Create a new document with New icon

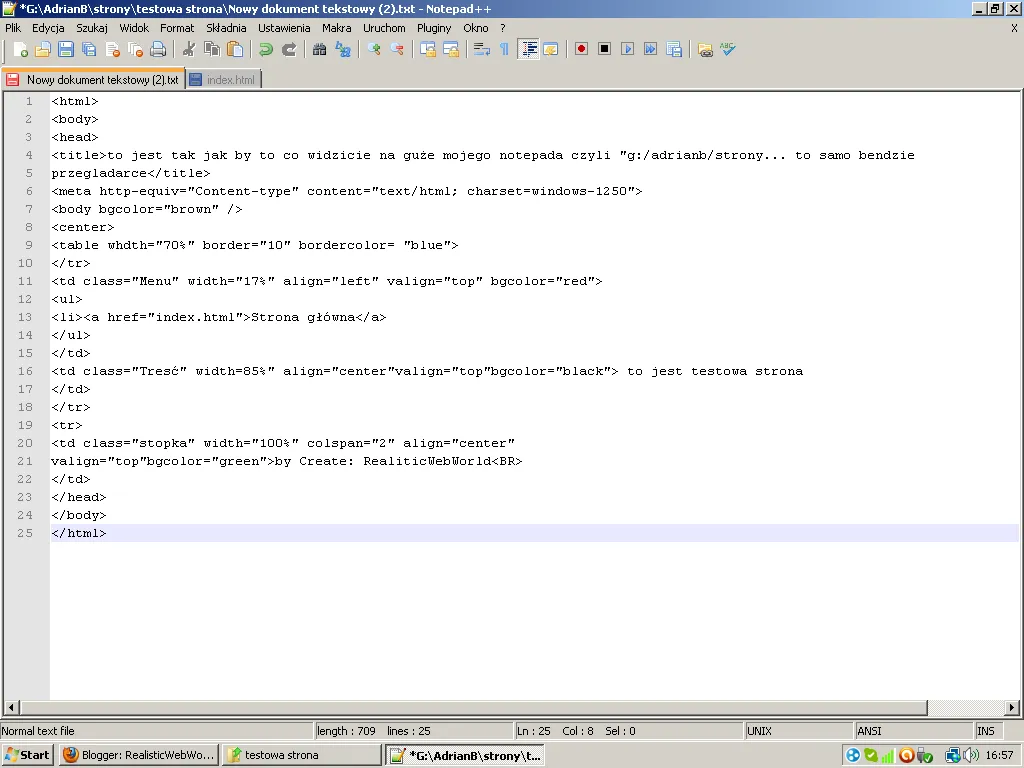[x=20, y=50]
